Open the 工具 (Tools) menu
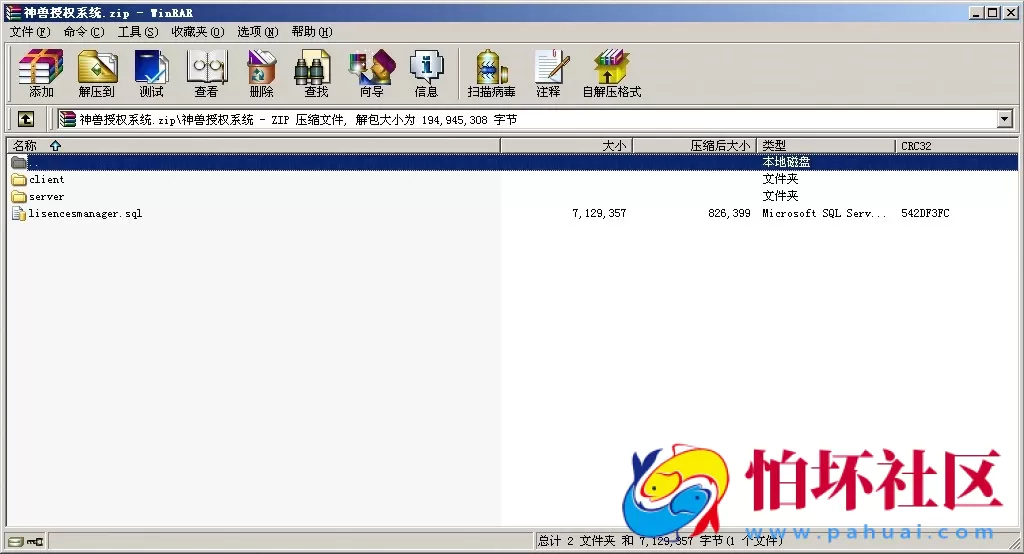The height and width of the screenshot is (554, 1024). (137, 32)
